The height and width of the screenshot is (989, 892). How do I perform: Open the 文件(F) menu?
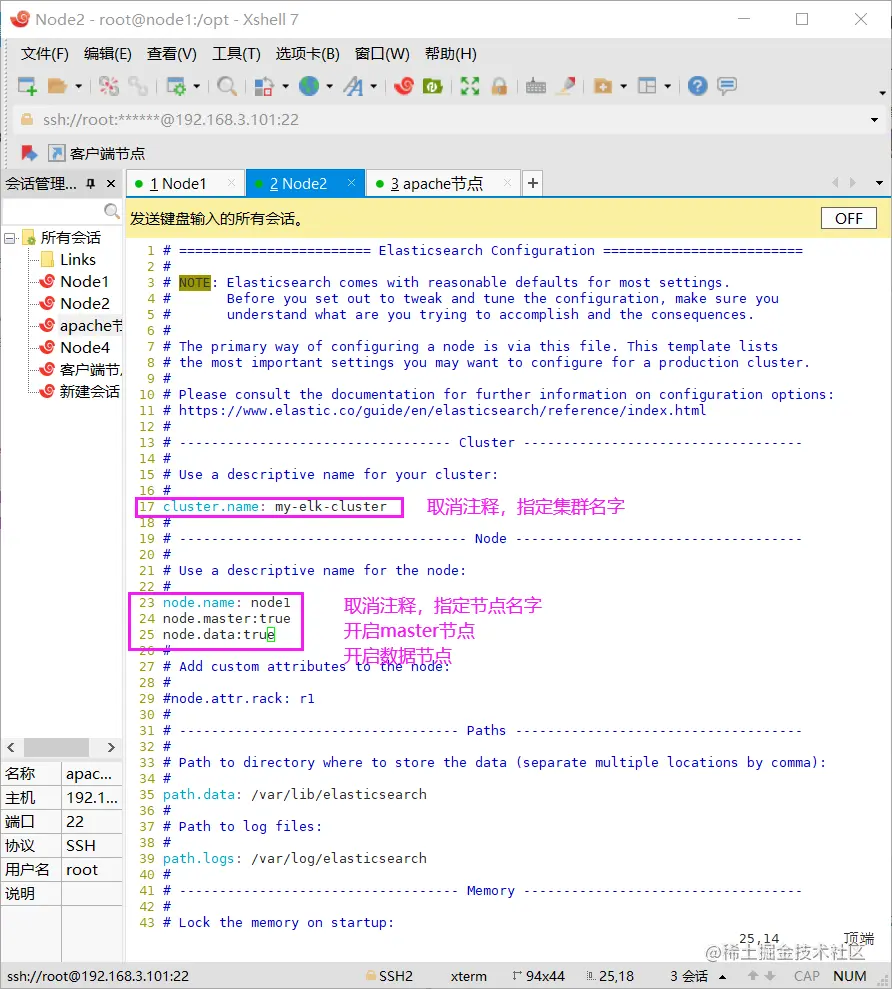44,54
